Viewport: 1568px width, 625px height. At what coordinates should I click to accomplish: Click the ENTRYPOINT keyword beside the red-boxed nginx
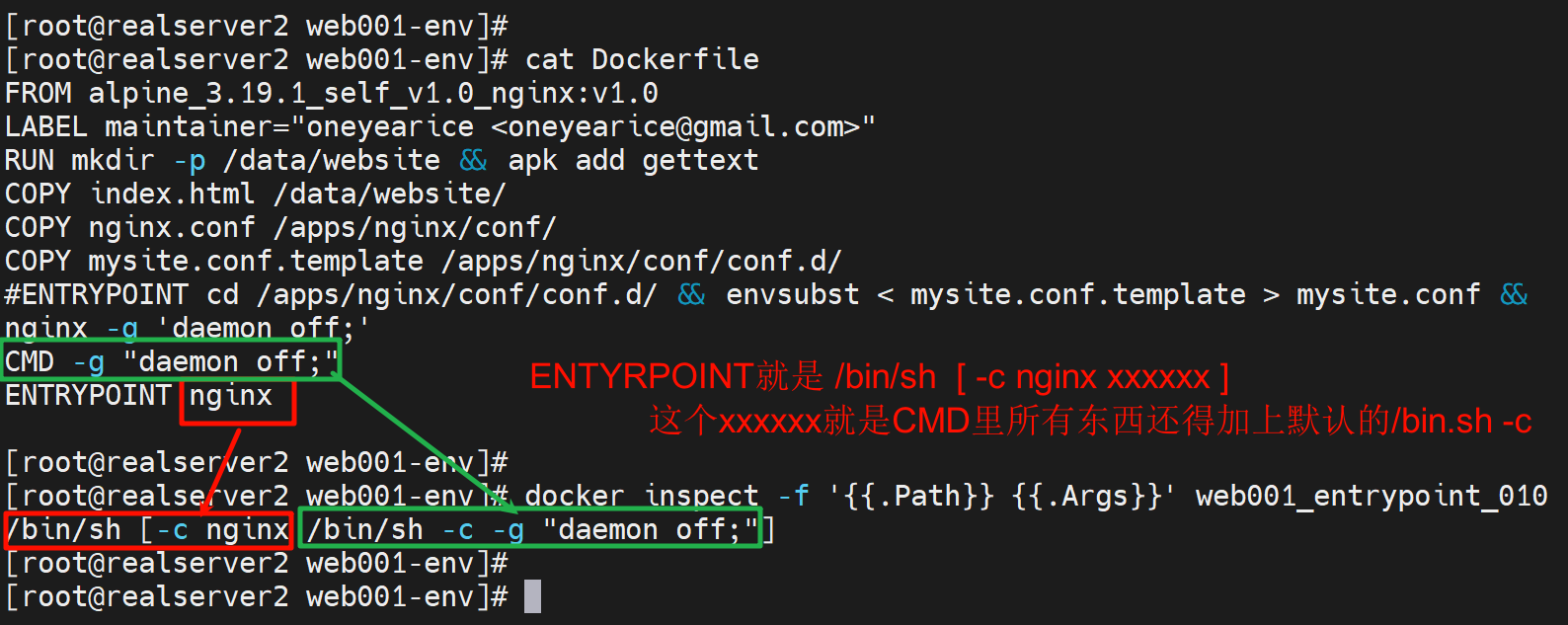tap(88, 396)
